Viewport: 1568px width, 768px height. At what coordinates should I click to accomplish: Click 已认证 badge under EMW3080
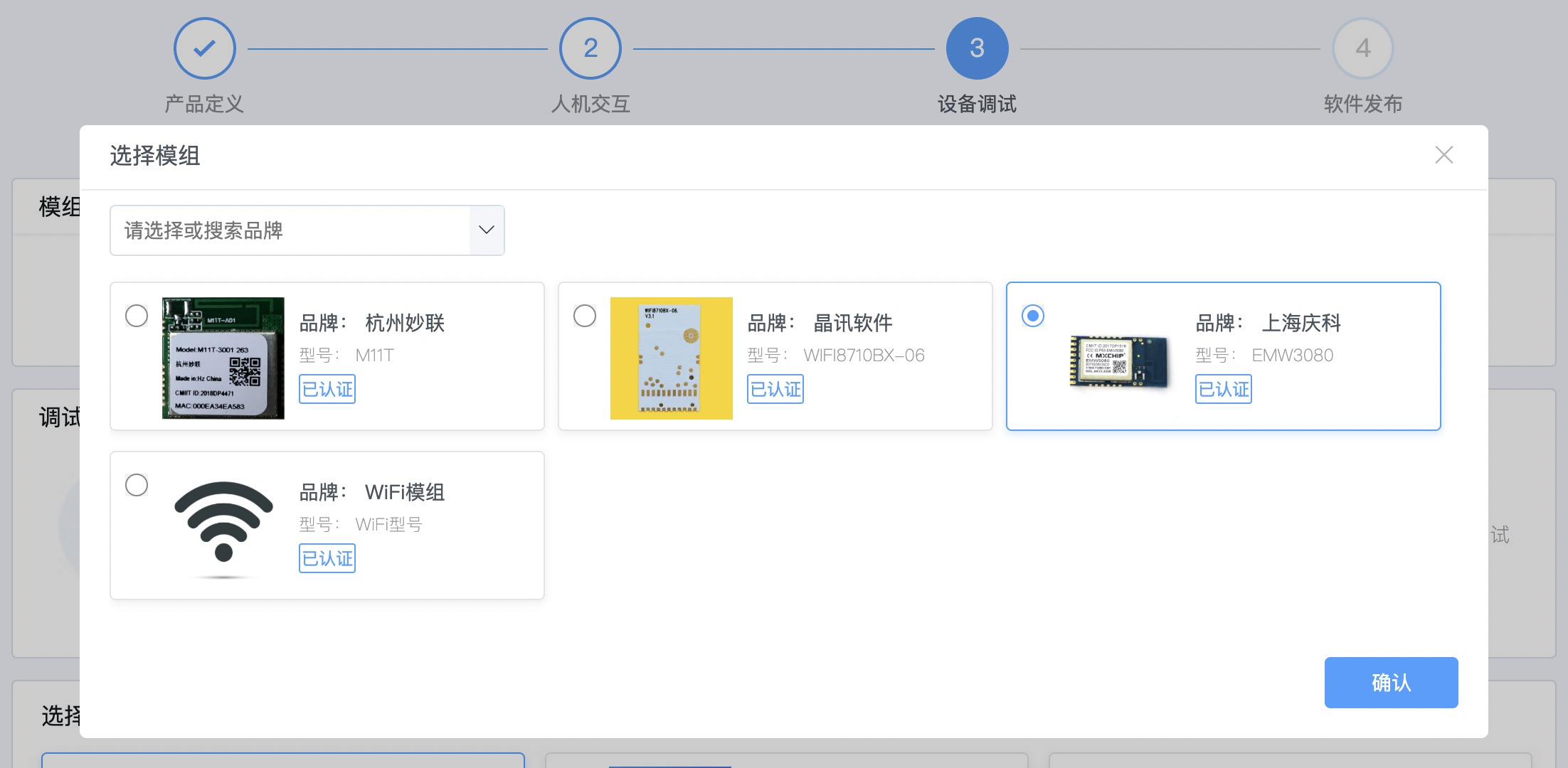pos(1223,389)
